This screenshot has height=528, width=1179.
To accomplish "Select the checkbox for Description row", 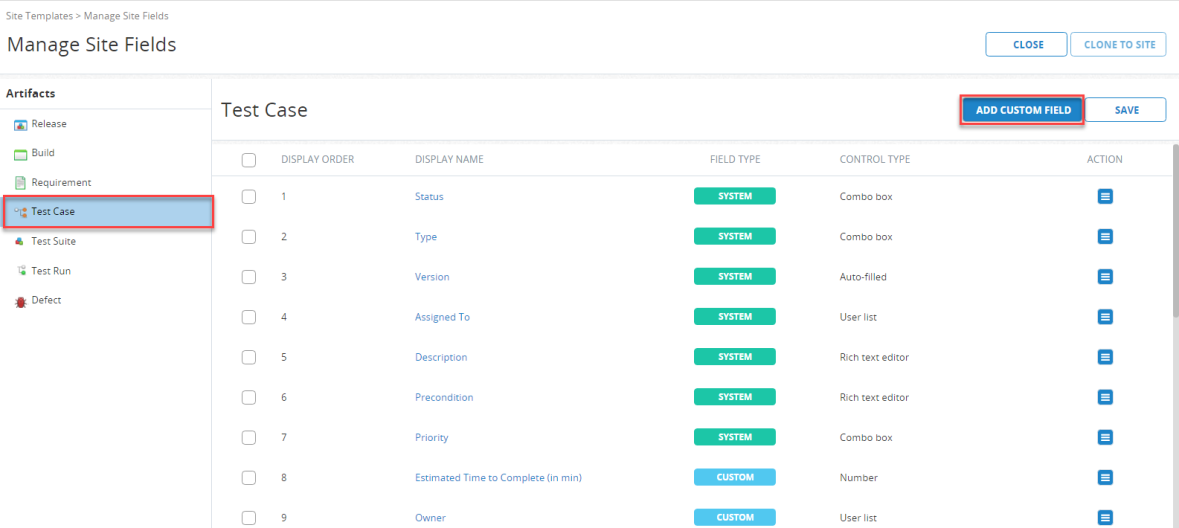I will coord(249,357).
